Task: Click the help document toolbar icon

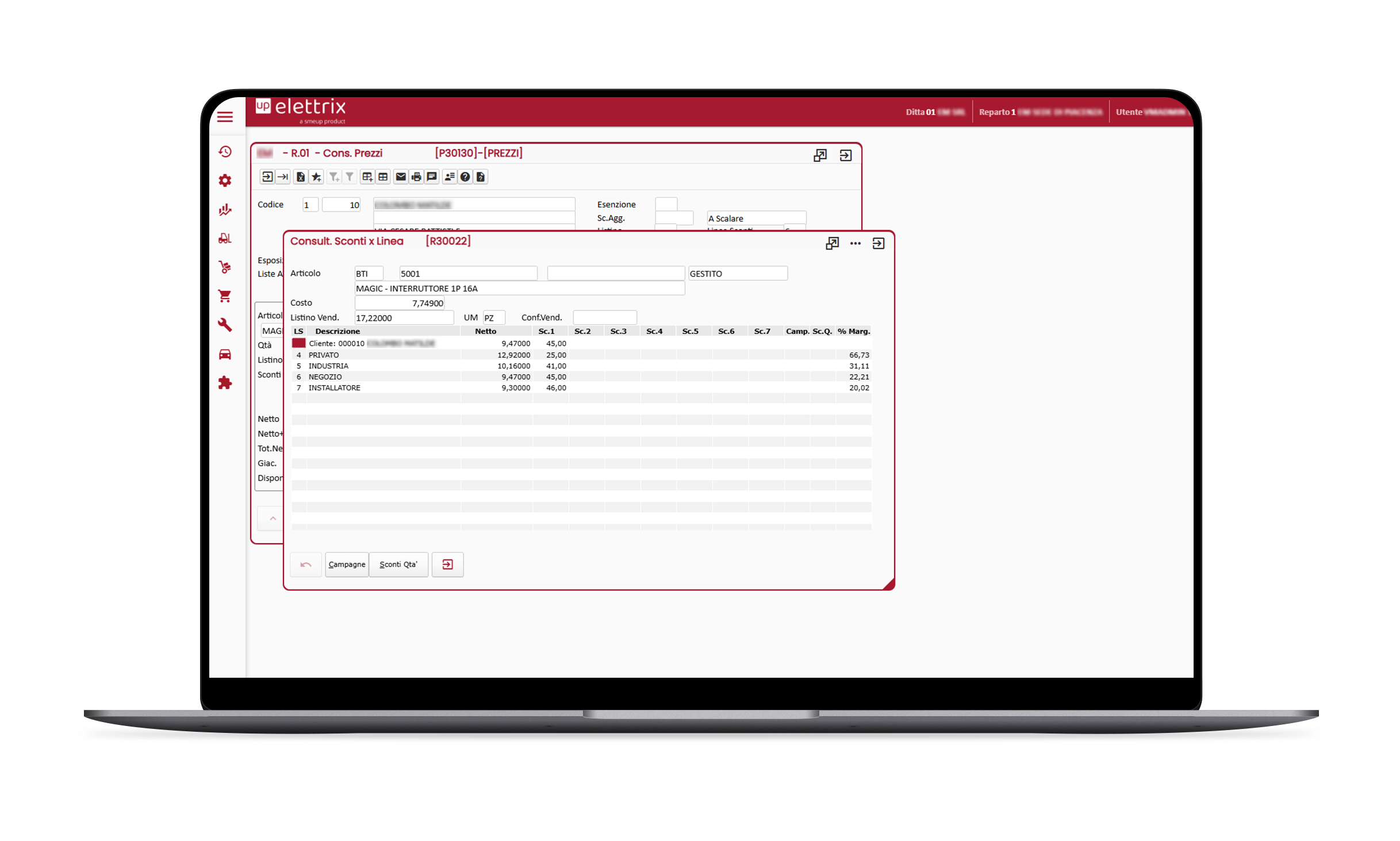Action: click(481, 177)
